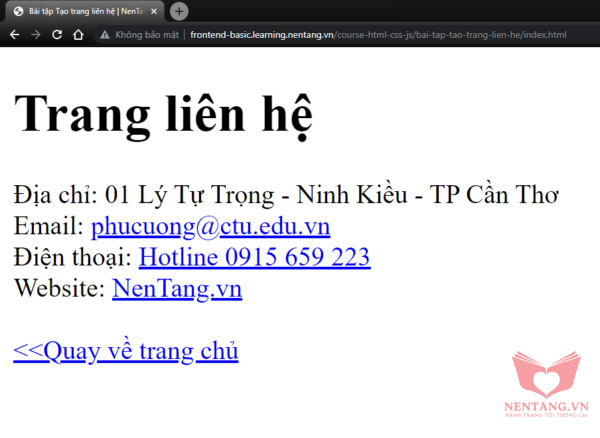Go to the browser home page

(78, 35)
